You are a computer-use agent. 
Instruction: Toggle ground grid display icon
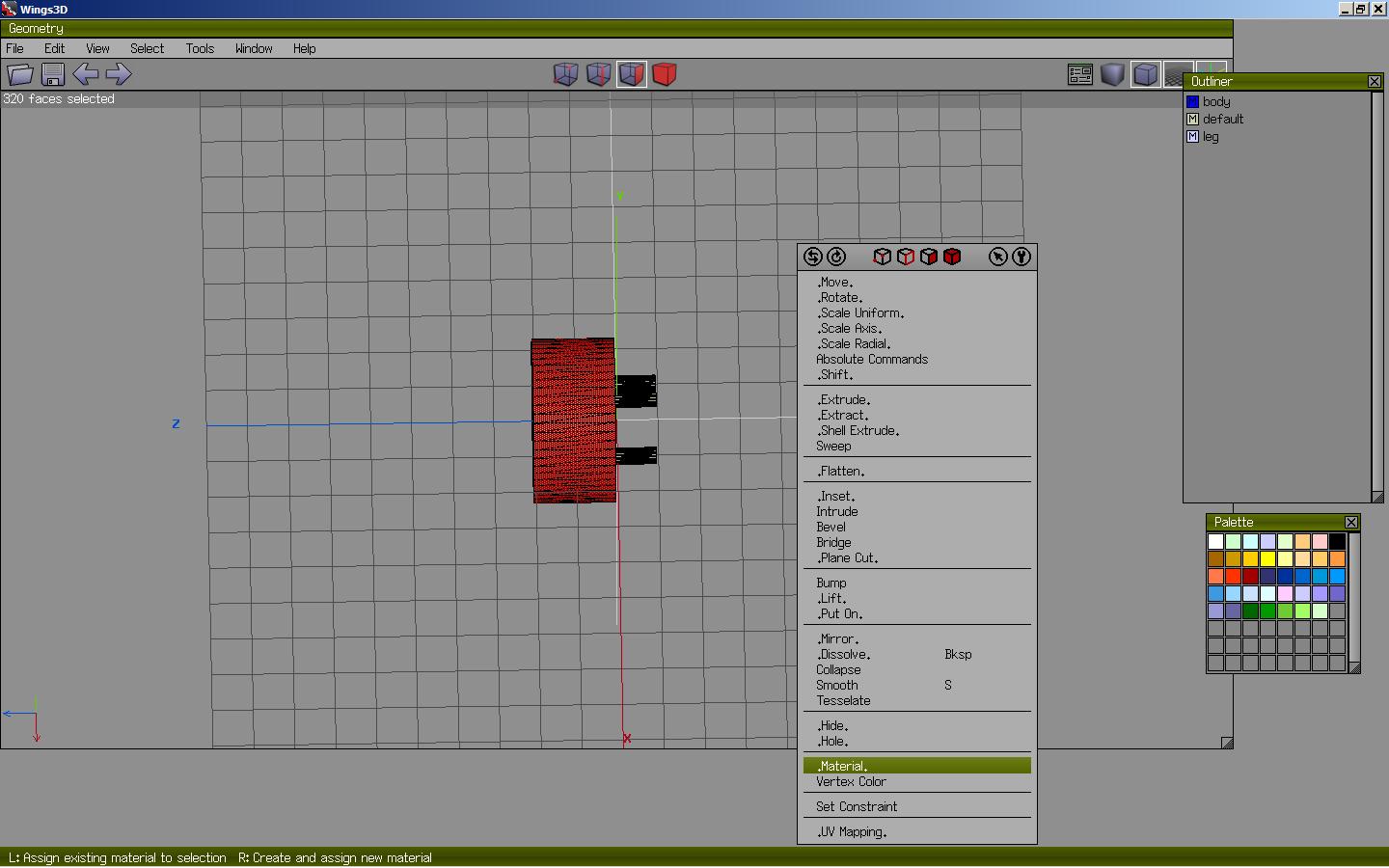tap(1177, 74)
